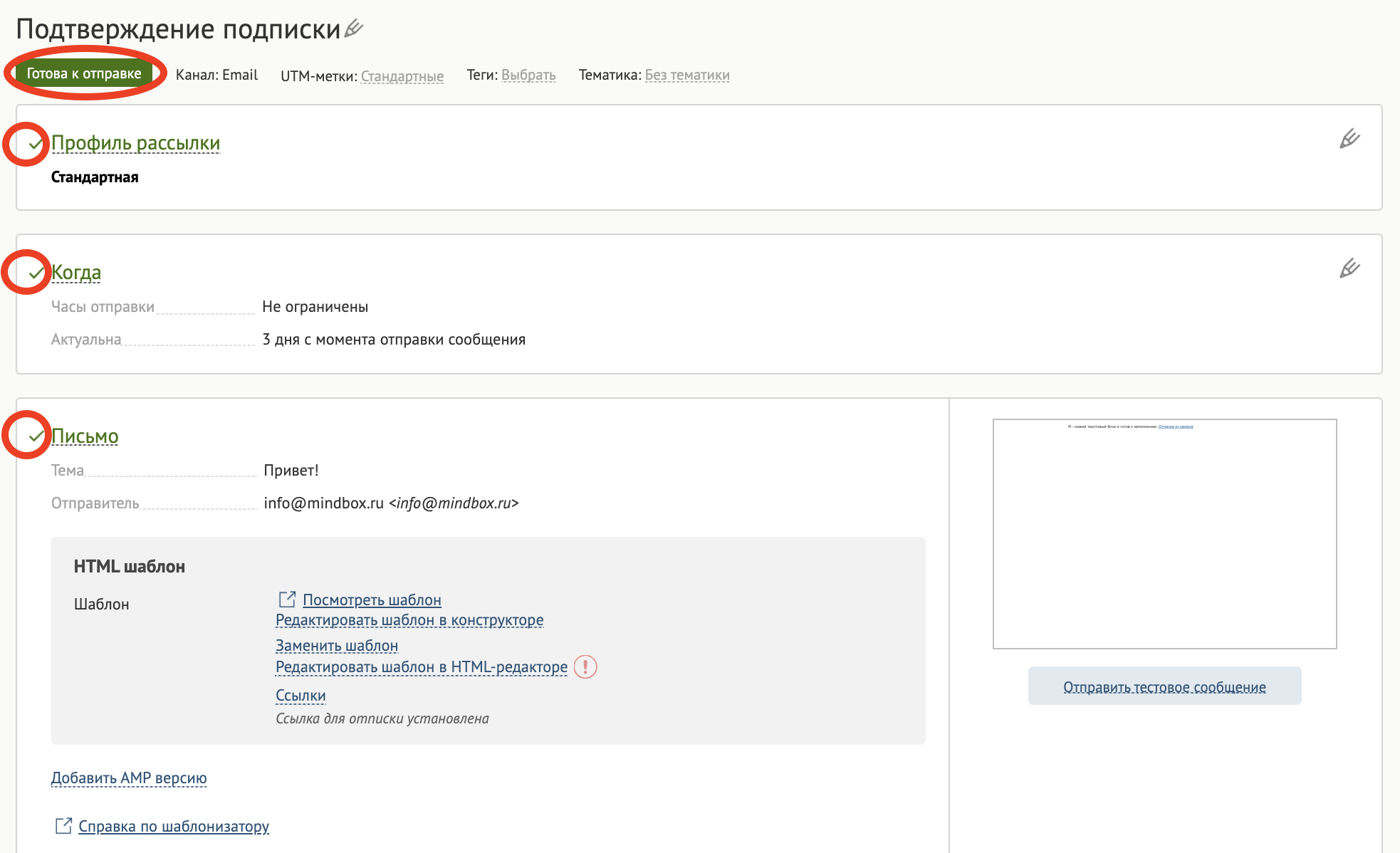Viewport: 1400px width, 853px height.
Task: Click the Шаблон label in HTML шаблон
Action: (x=102, y=605)
